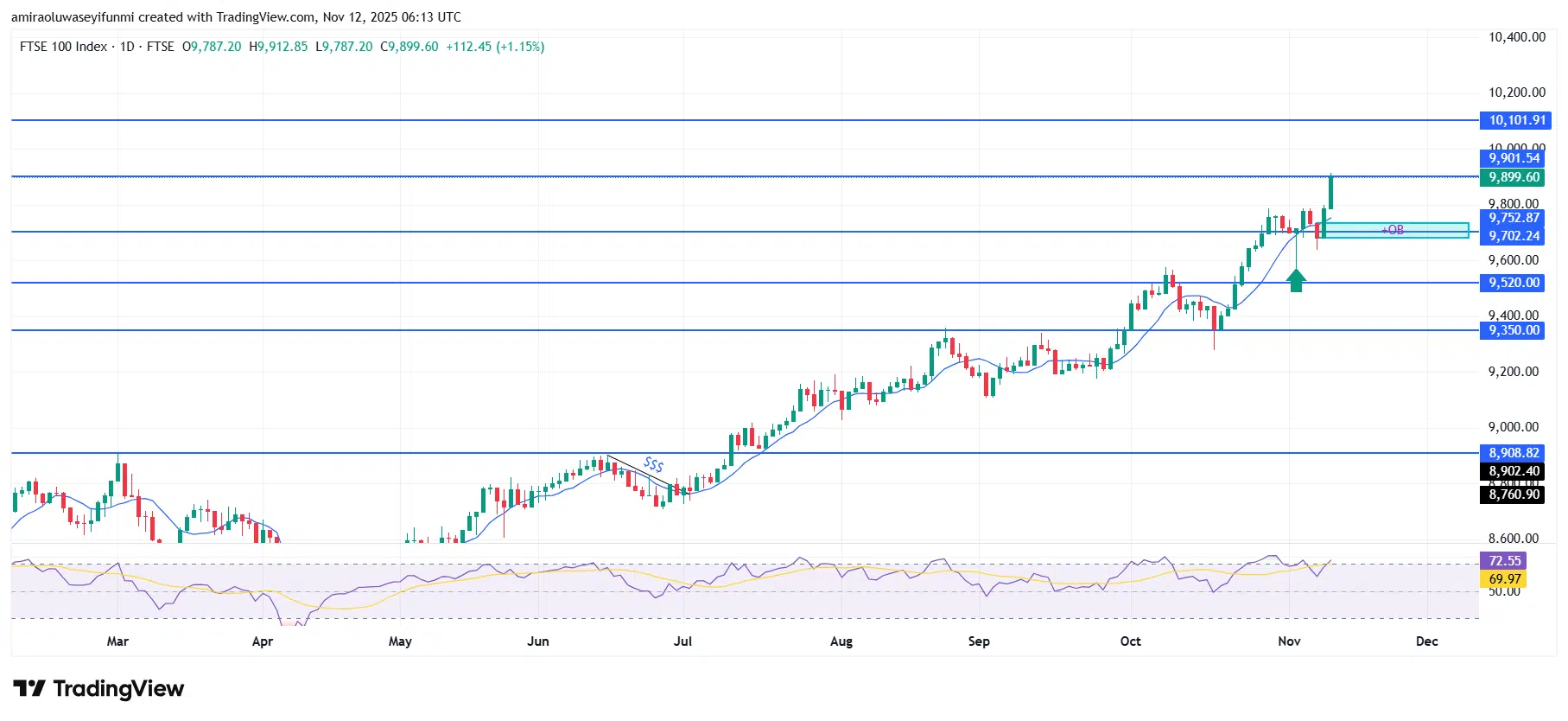Click the Jul label on time axis
The width and height of the screenshot is (1568, 721).
(x=682, y=641)
